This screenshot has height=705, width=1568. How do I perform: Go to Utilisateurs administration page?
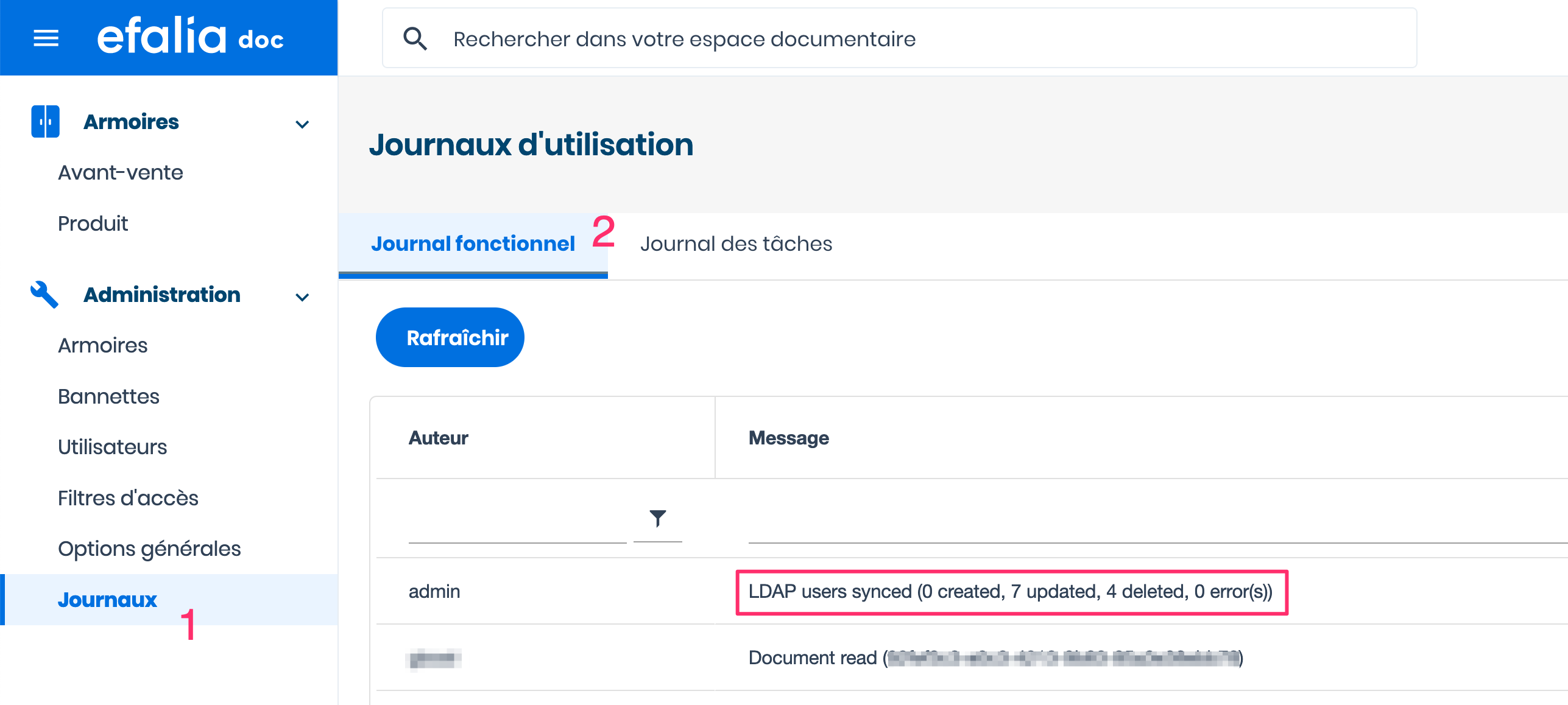pos(113,447)
